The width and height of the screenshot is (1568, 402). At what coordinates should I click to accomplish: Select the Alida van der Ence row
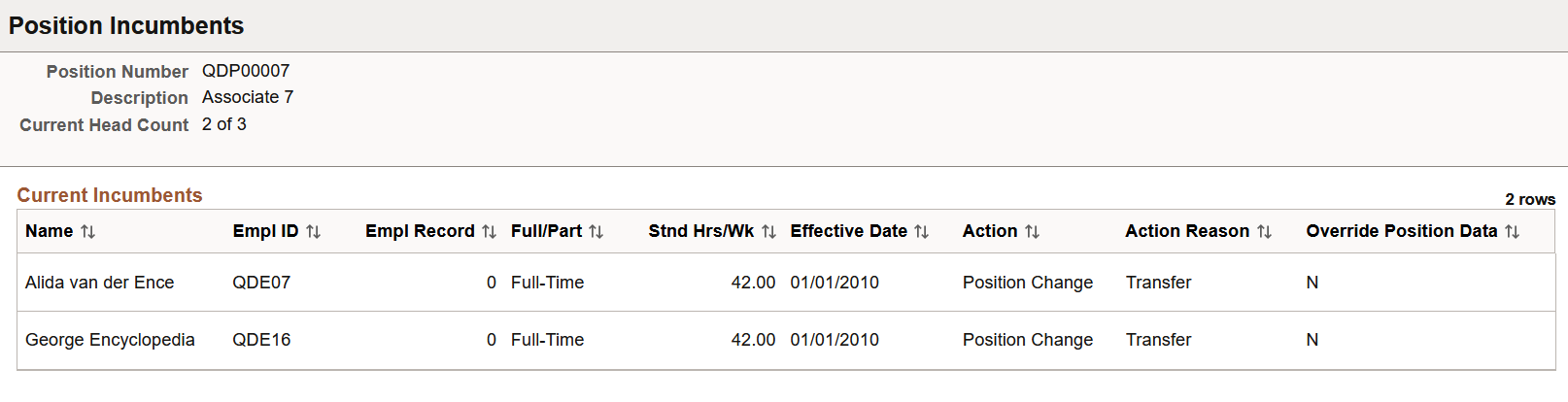tap(786, 283)
